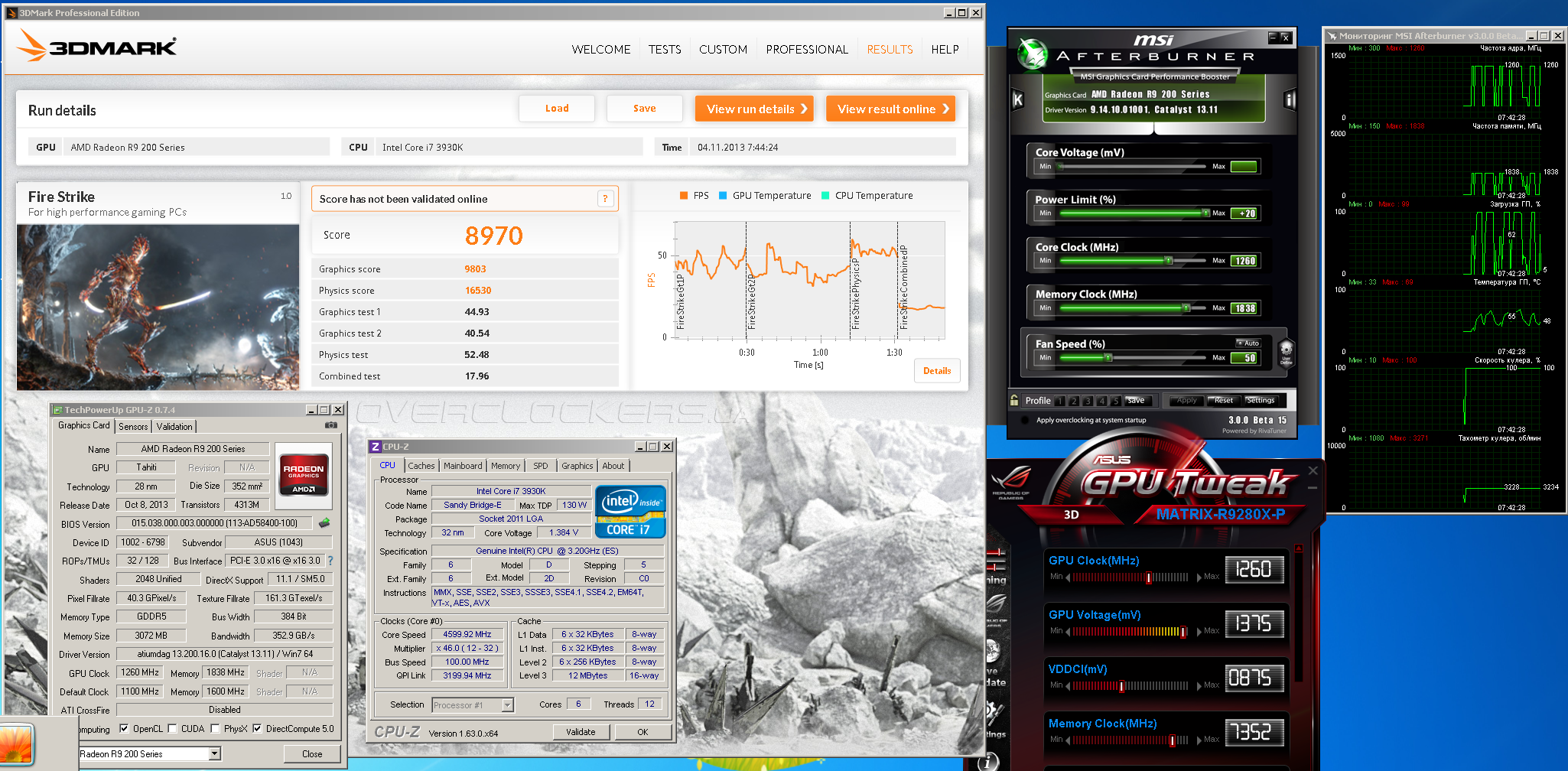The width and height of the screenshot is (1568, 771).
Task: Open the CUSTOM tab in 3DMark
Action: (723, 50)
